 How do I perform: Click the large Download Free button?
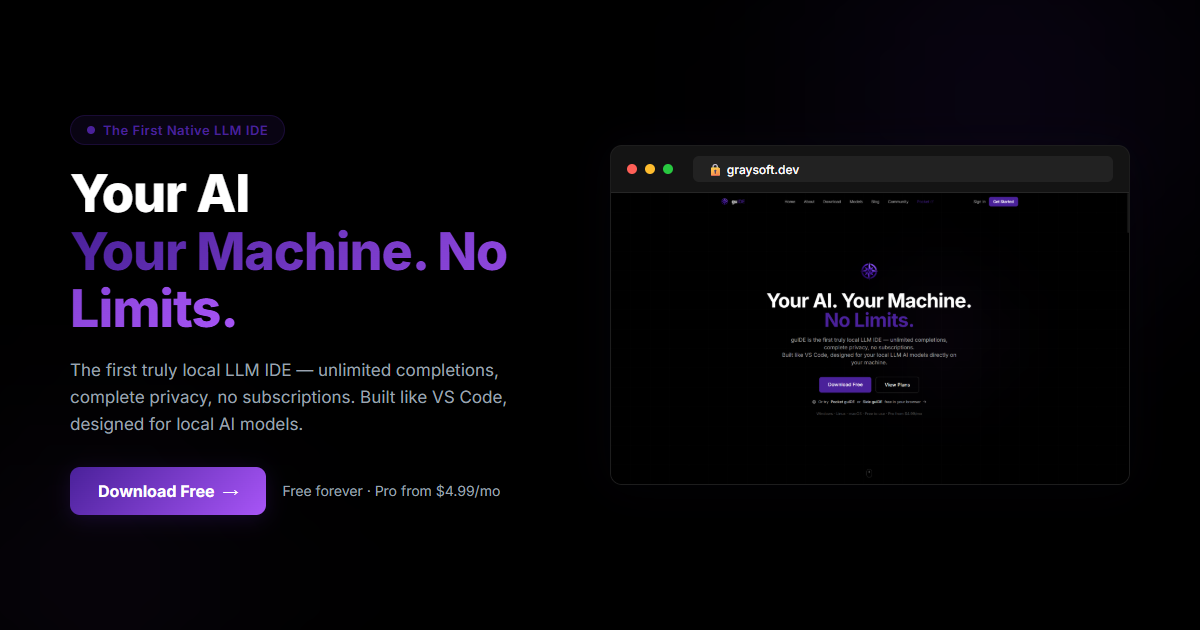coord(168,491)
